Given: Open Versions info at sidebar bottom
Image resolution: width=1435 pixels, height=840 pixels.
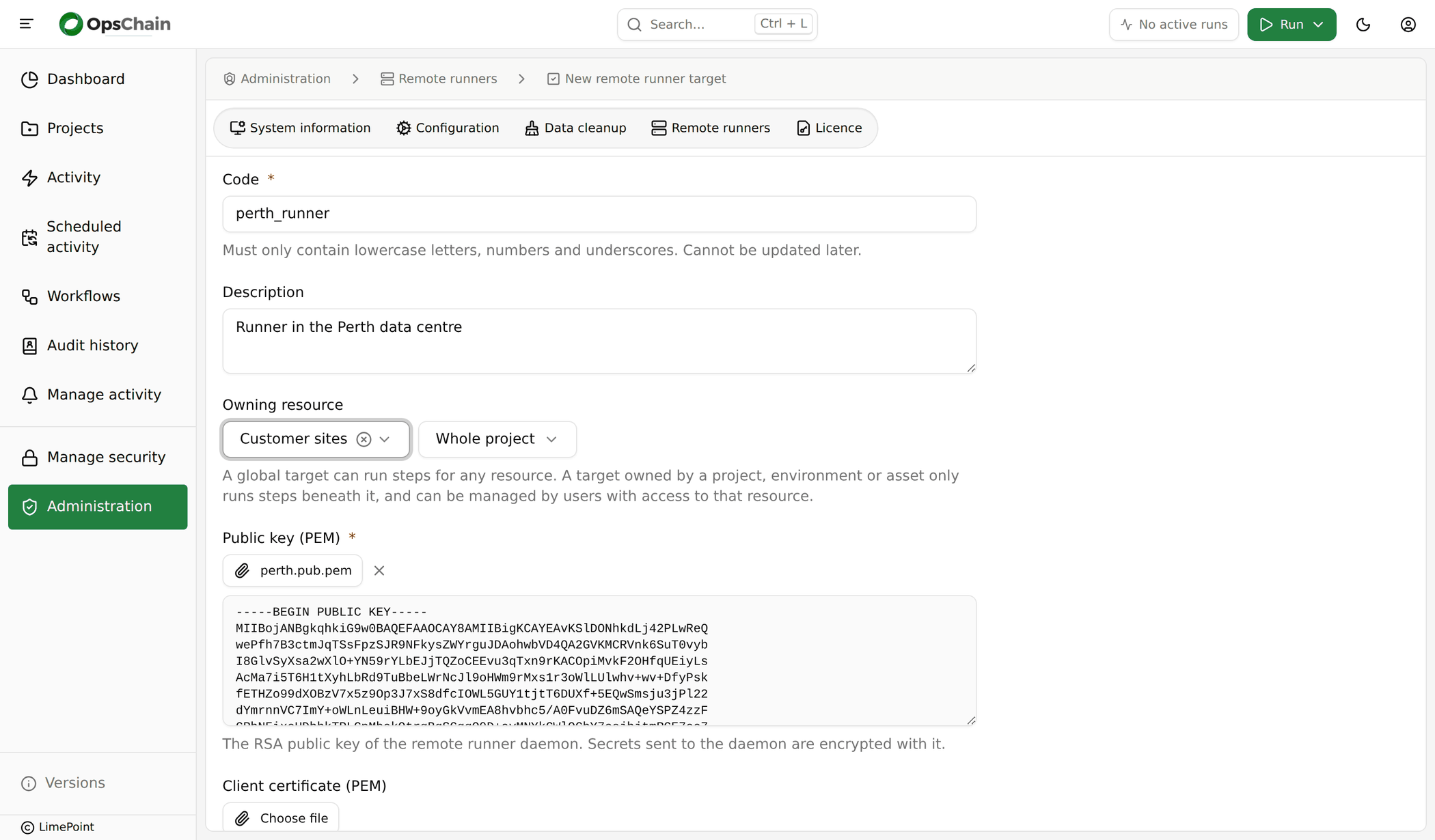Looking at the screenshot, I should [x=64, y=783].
